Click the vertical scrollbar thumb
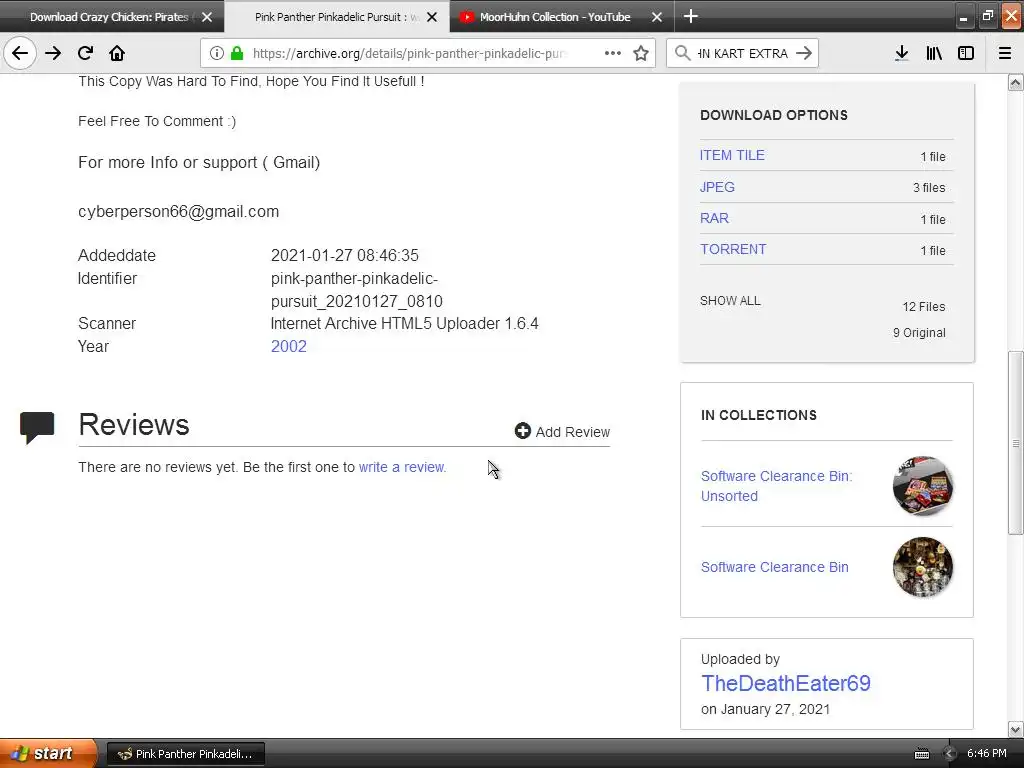Screen dimensions: 1024x768 1015,443
